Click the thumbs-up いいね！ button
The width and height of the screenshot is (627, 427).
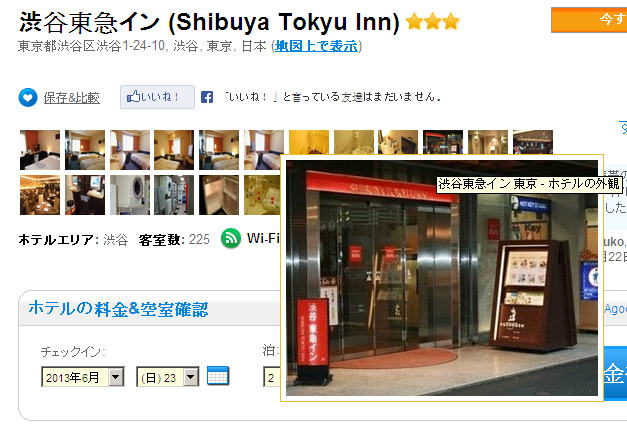tap(158, 97)
